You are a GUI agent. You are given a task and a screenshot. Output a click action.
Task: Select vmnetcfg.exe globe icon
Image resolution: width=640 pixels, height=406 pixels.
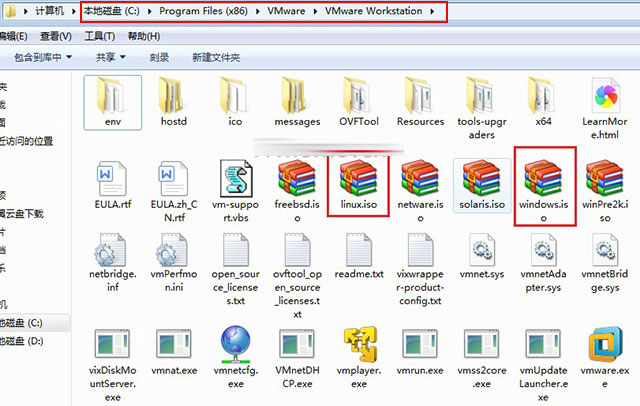pyautogui.click(x=236, y=345)
